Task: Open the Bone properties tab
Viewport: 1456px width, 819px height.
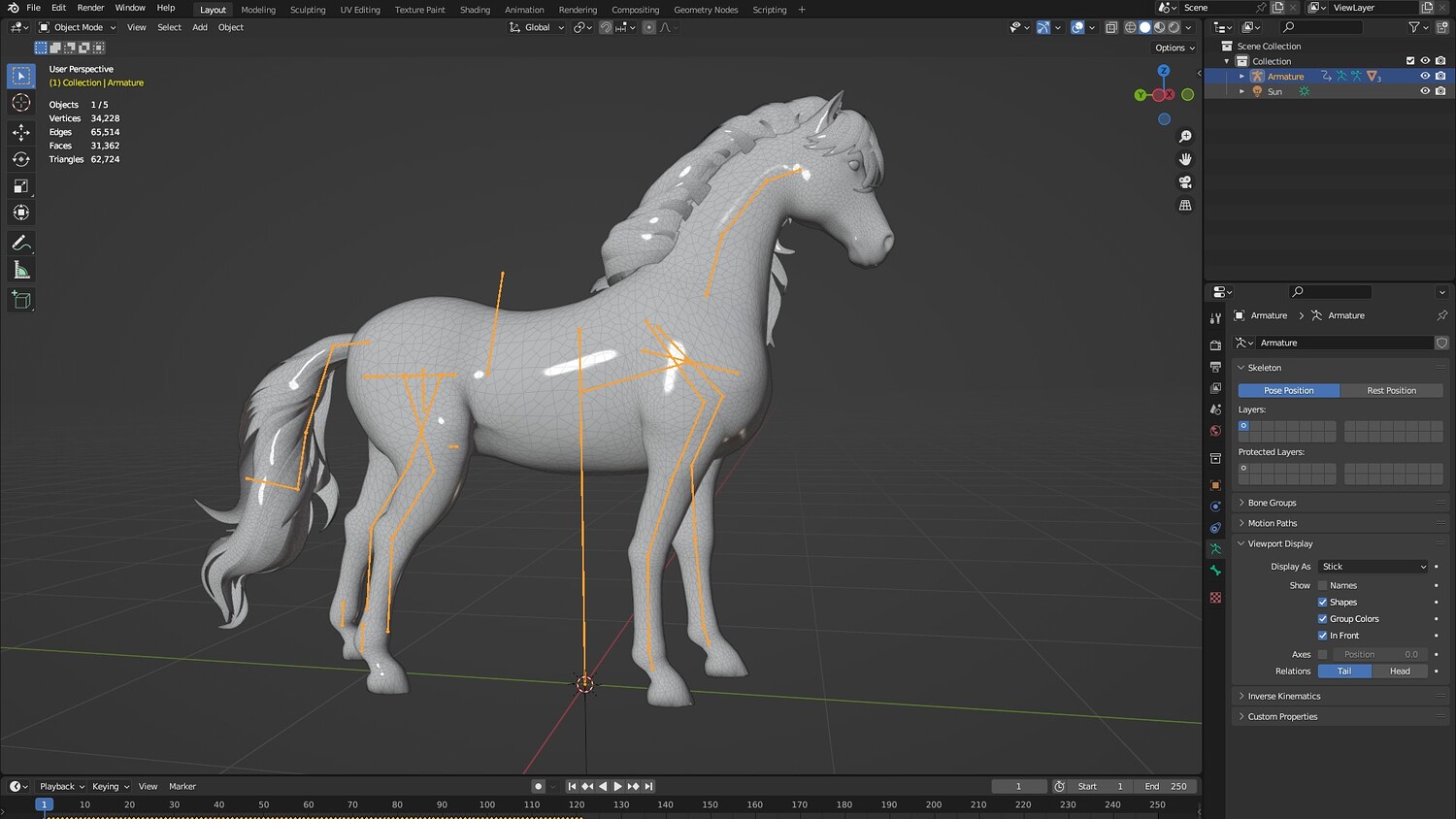Action: coord(1215,571)
